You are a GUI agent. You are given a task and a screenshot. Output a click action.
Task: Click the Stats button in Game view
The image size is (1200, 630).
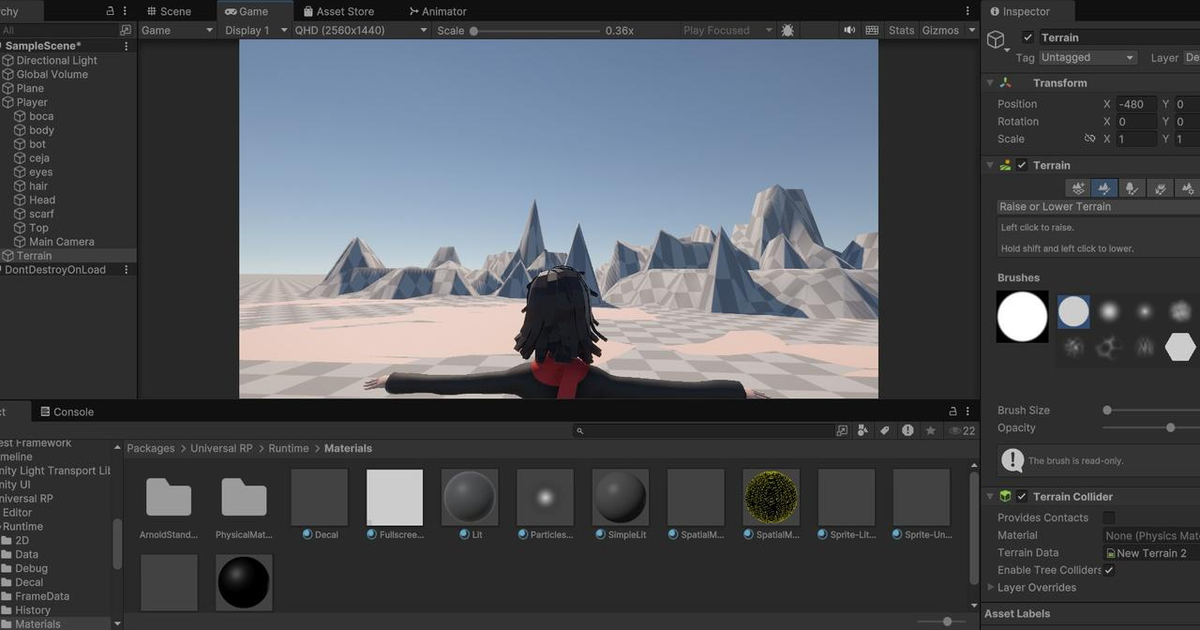point(901,30)
